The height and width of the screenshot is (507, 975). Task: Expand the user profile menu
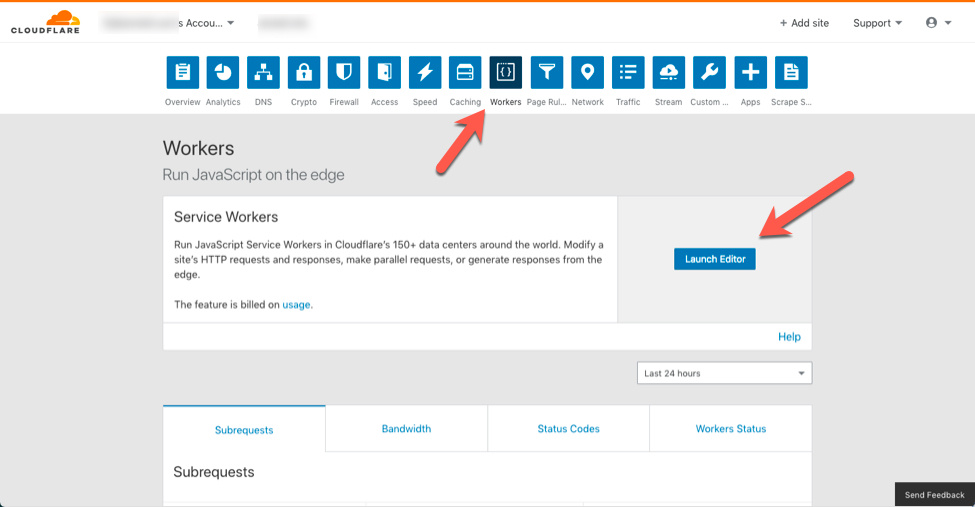[x=938, y=23]
